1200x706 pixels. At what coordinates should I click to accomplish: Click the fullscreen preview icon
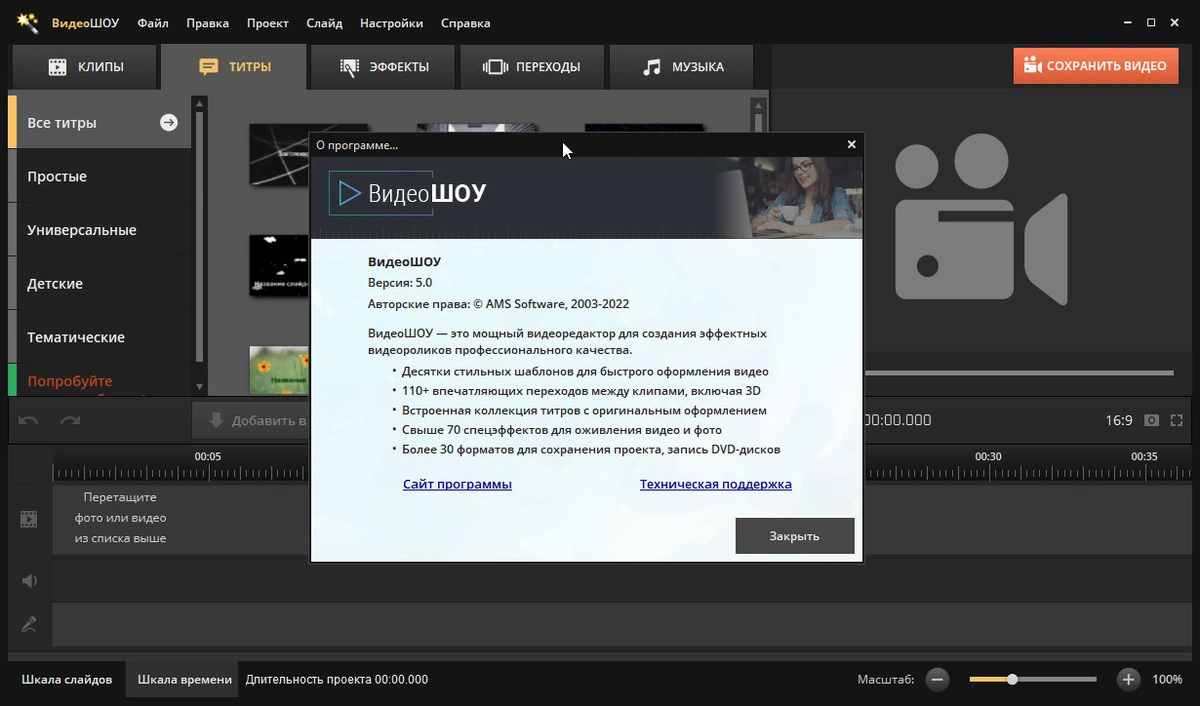tap(1176, 421)
